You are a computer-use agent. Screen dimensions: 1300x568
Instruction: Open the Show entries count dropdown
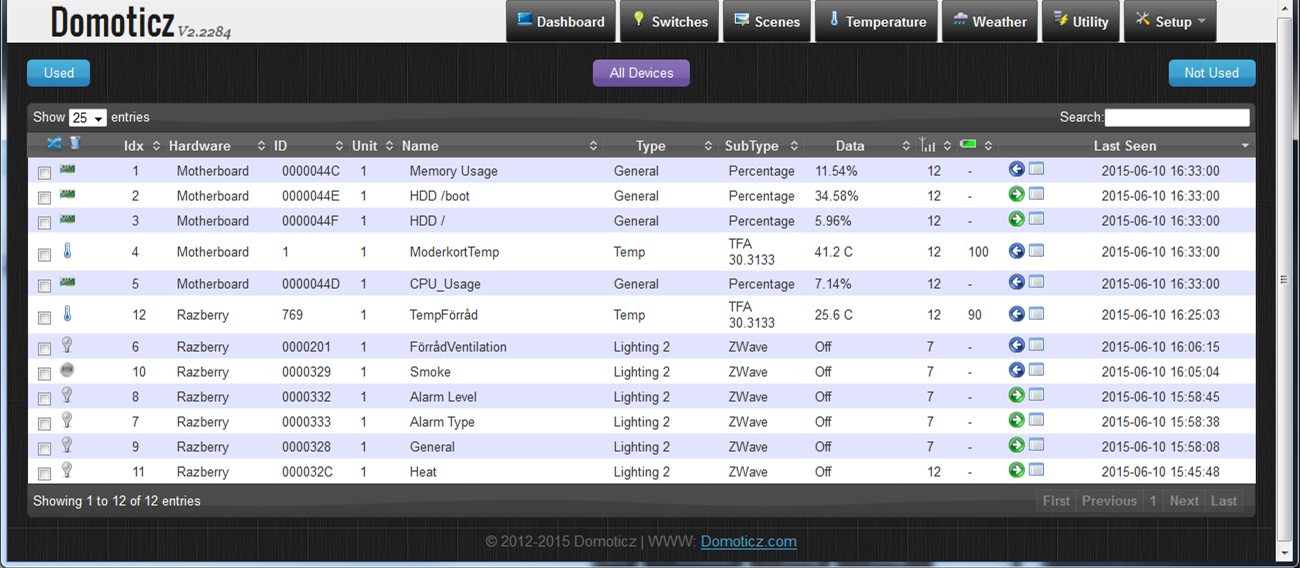pos(88,118)
